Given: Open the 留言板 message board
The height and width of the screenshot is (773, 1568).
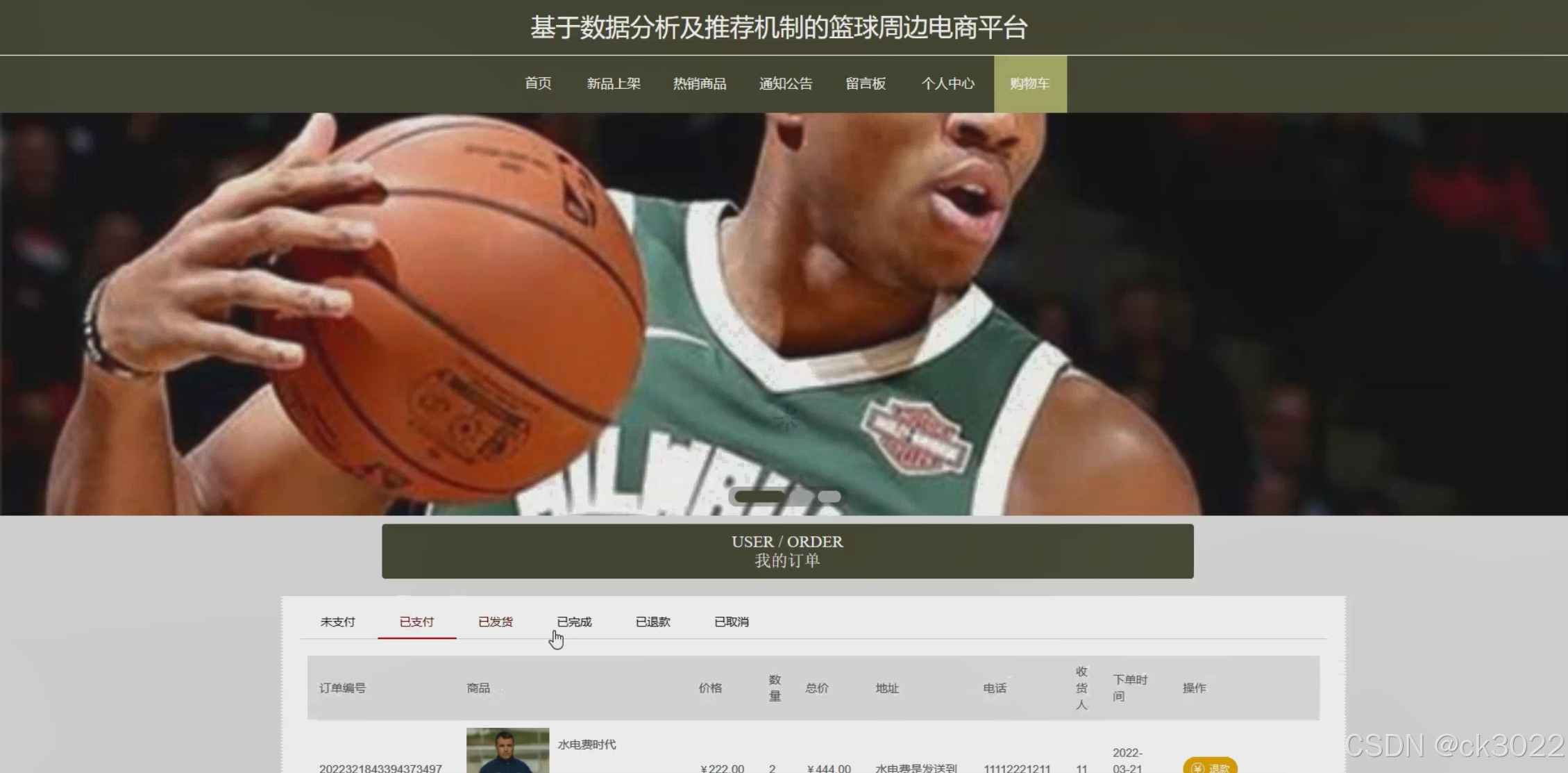Looking at the screenshot, I should coord(866,83).
